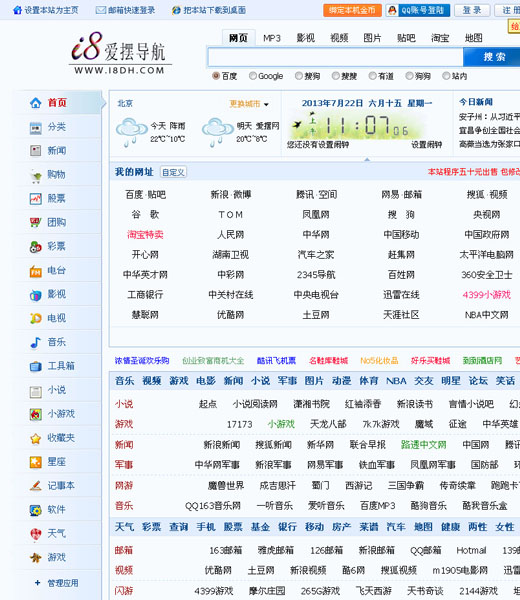This screenshot has height=600, width=520.
Task: Open the 游戏 games icon in sidebar
Action: click(x=36, y=558)
